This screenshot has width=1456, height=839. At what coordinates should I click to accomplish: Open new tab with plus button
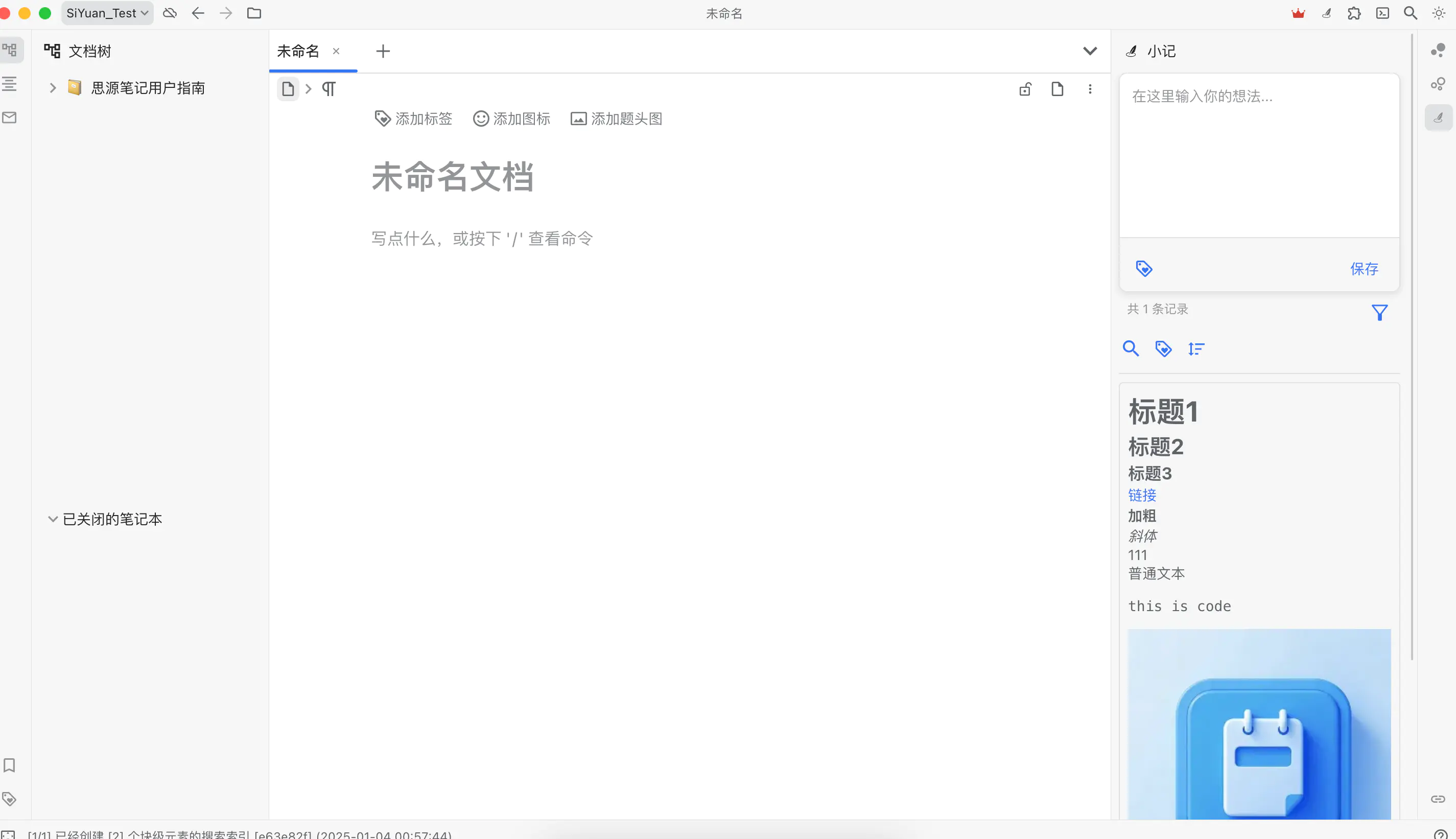[x=383, y=51]
